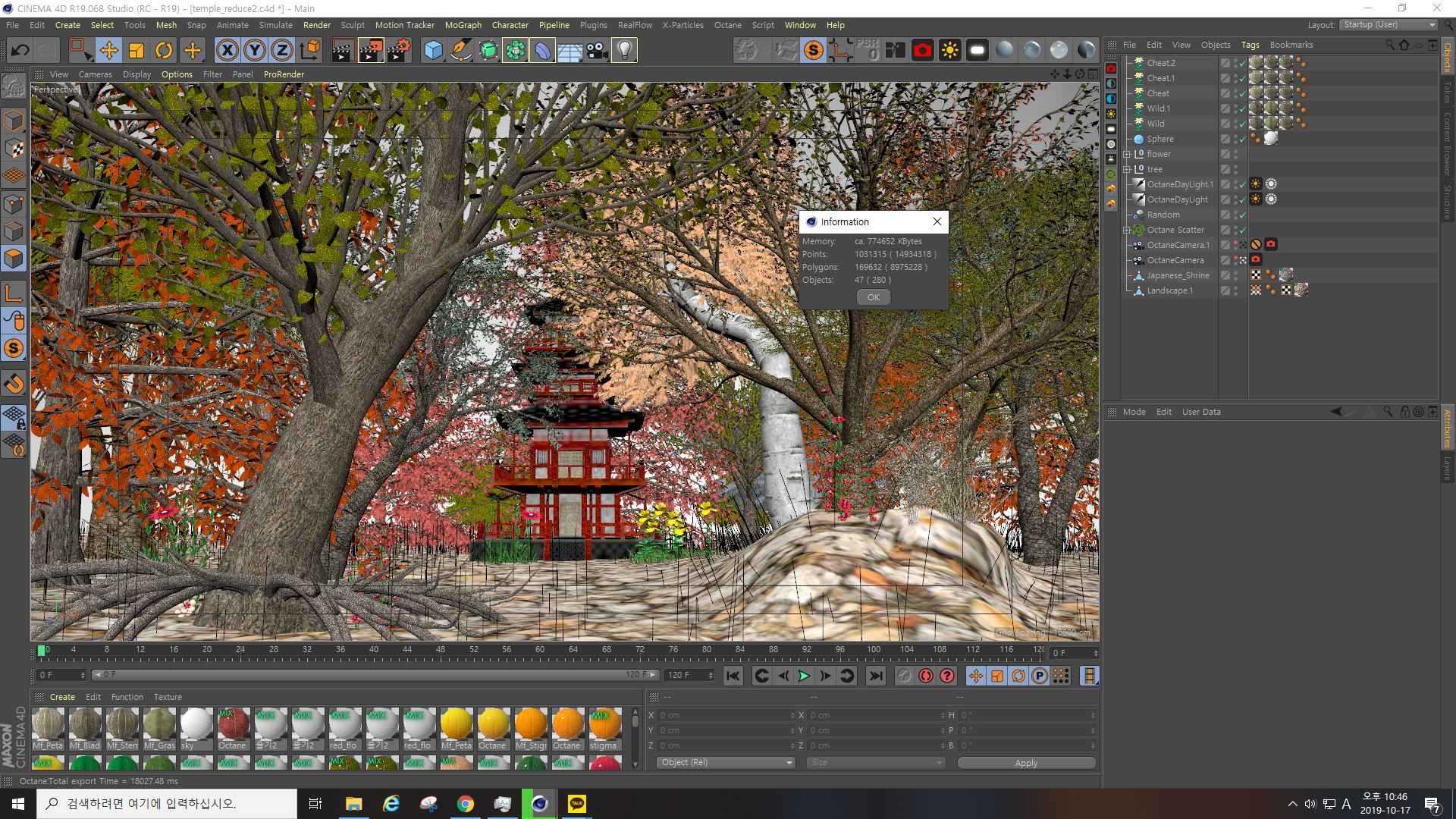
Task: Open the Layout Startup dropdown
Action: (1389, 25)
